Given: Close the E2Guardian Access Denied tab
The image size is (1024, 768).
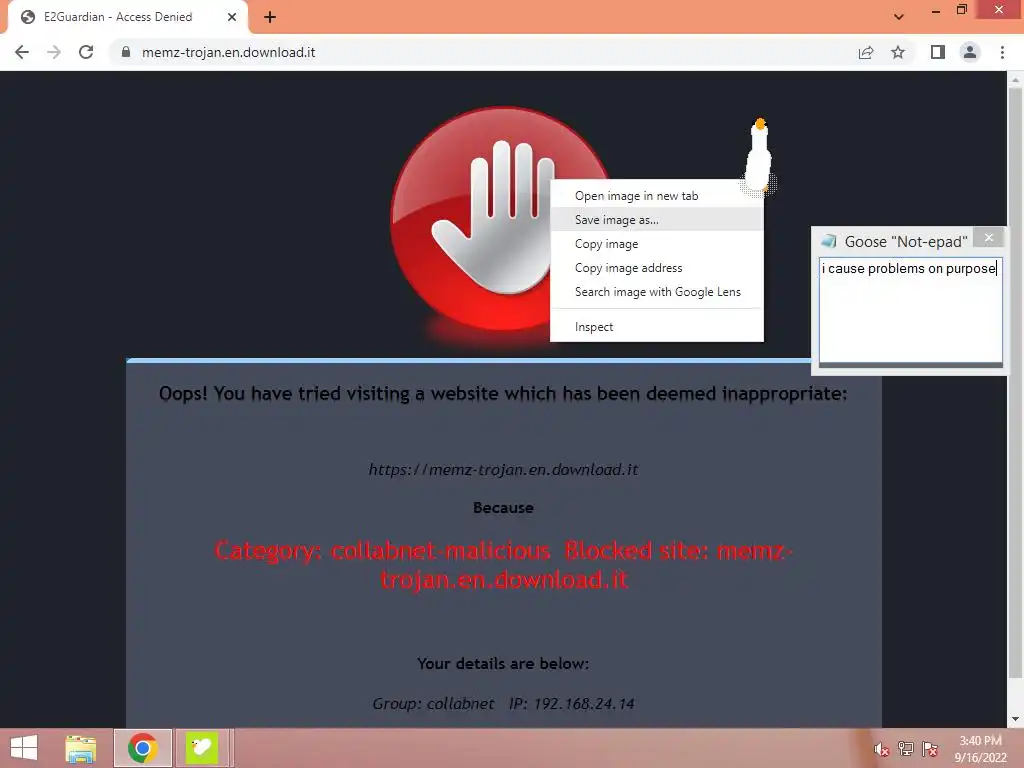Looking at the screenshot, I should point(232,18).
